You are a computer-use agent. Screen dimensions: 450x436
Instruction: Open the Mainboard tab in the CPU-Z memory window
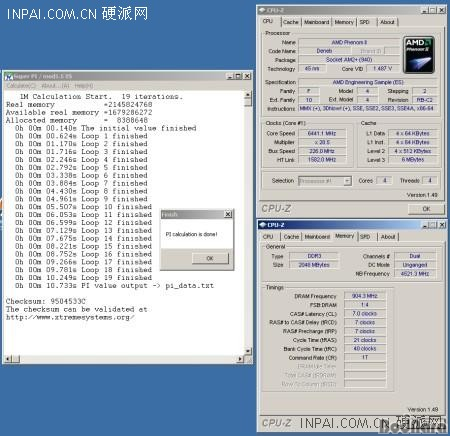click(317, 237)
